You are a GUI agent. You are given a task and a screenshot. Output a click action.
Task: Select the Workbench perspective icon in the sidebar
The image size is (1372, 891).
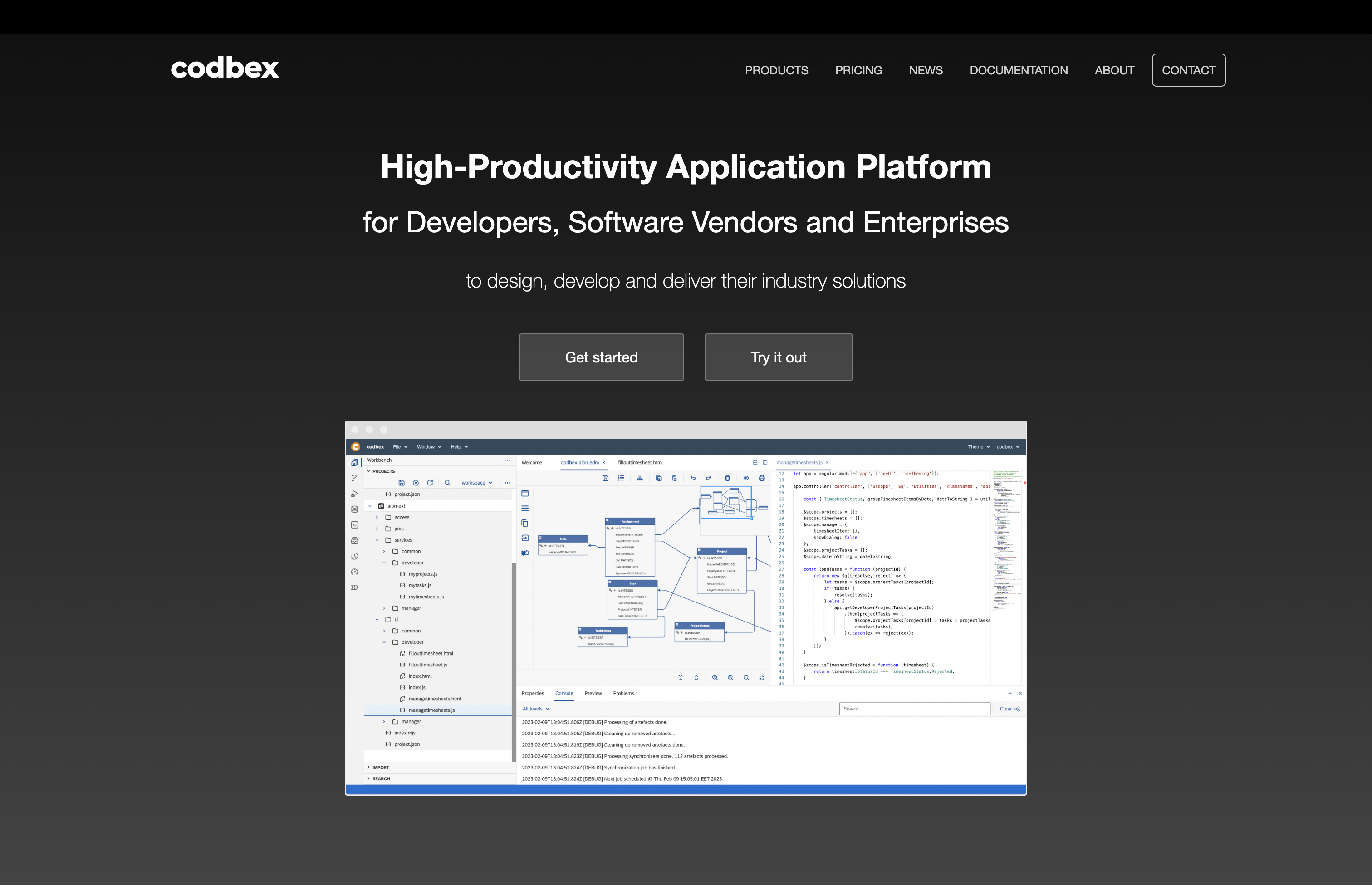(354, 462)
